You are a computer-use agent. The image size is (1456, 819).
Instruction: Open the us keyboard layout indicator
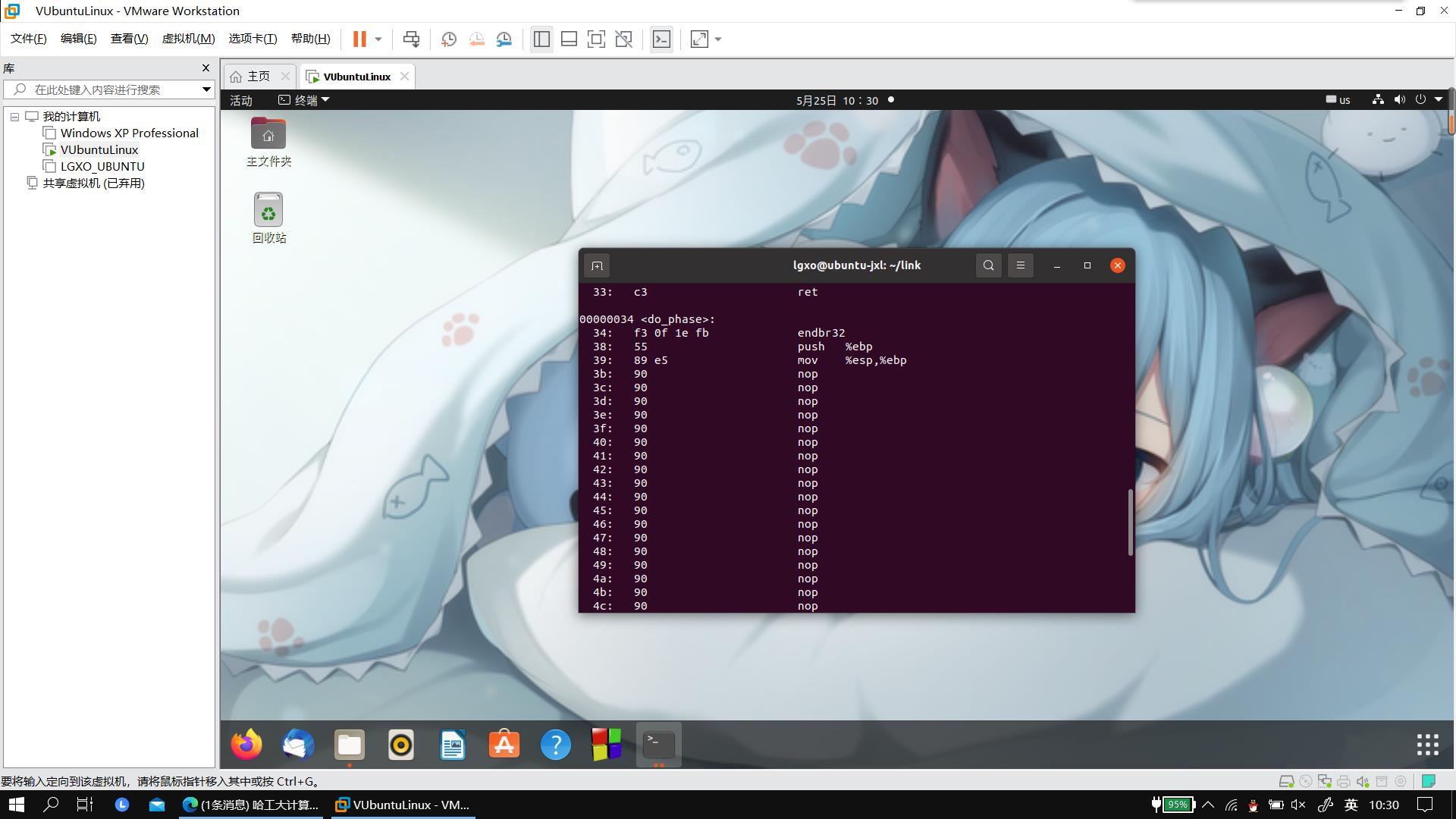[1338, 100]
